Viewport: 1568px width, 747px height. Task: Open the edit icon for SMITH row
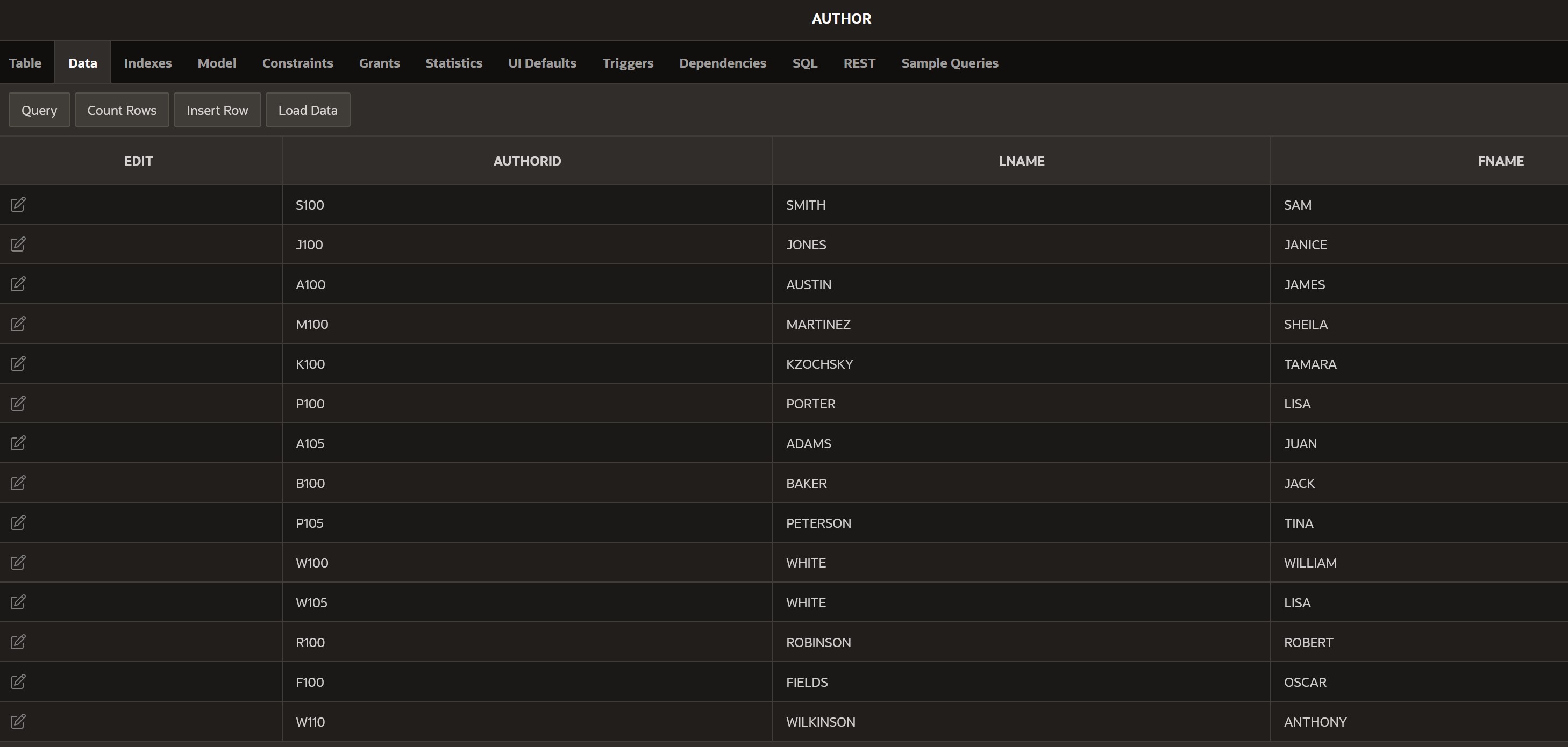coord(18,204)
